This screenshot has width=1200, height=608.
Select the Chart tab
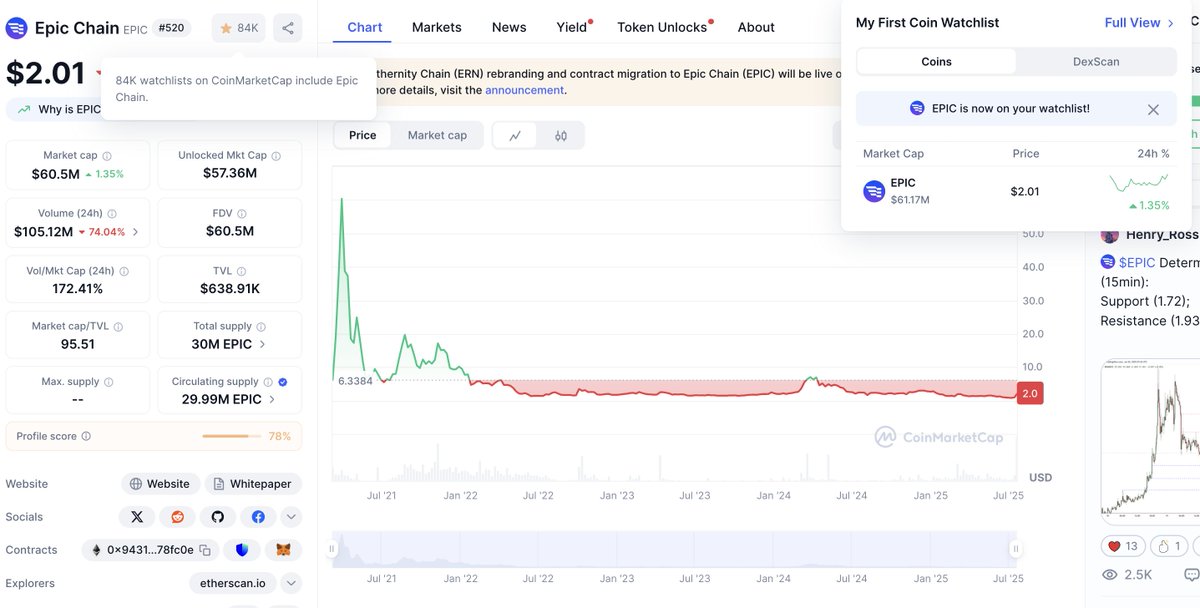(x=365, y=27)
